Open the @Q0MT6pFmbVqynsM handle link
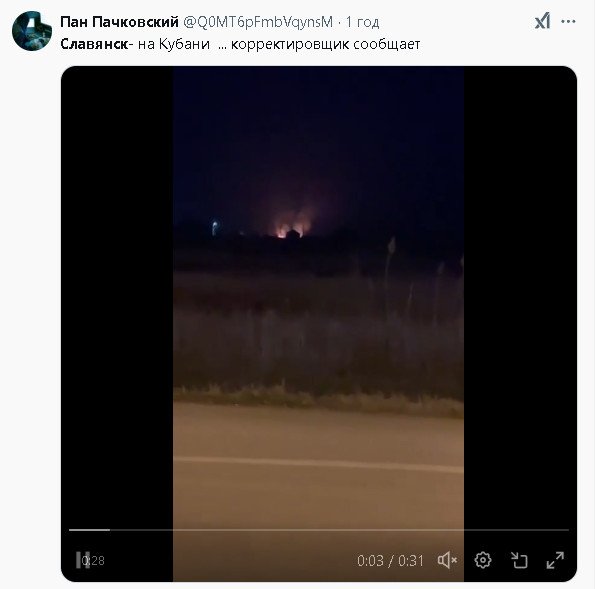 tap(258, 22)
